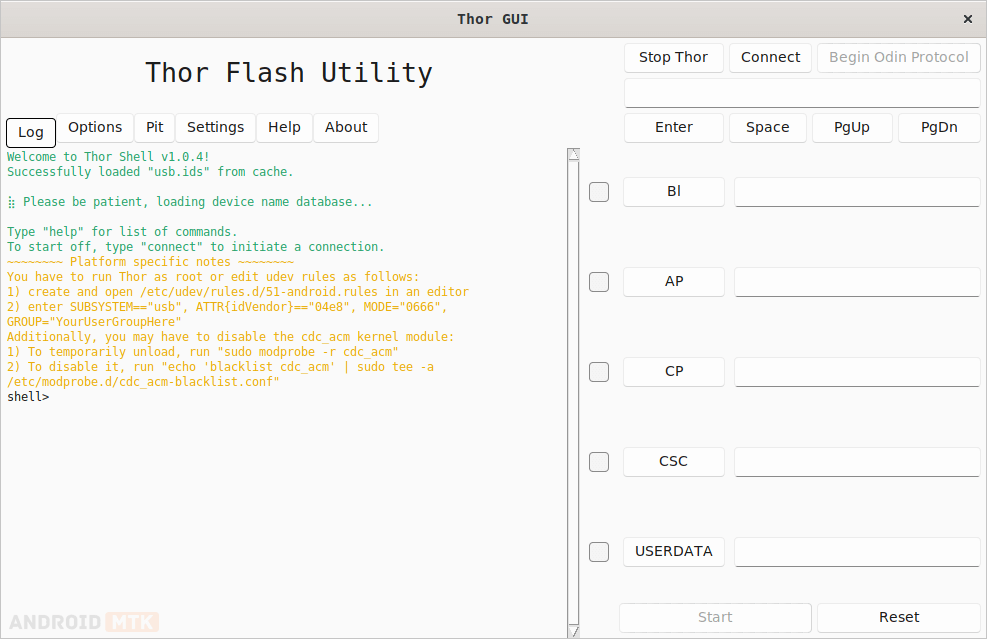Select the Log tab

click(x=30, y=132)
